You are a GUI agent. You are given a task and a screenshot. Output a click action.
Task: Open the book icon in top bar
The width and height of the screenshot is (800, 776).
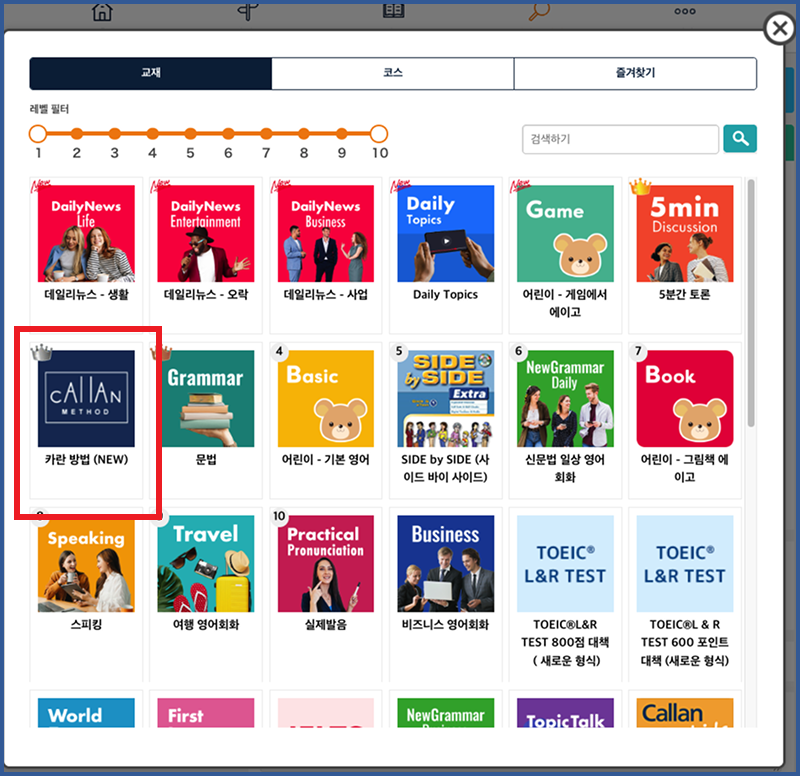click(393, 11)
